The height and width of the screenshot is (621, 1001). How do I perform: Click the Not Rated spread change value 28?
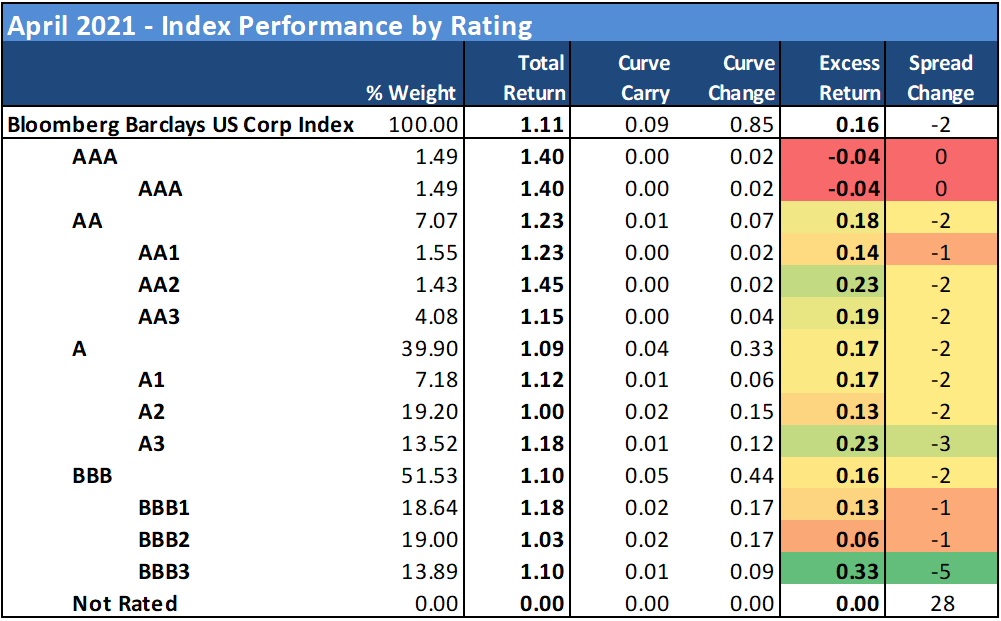tap(940, 604)
